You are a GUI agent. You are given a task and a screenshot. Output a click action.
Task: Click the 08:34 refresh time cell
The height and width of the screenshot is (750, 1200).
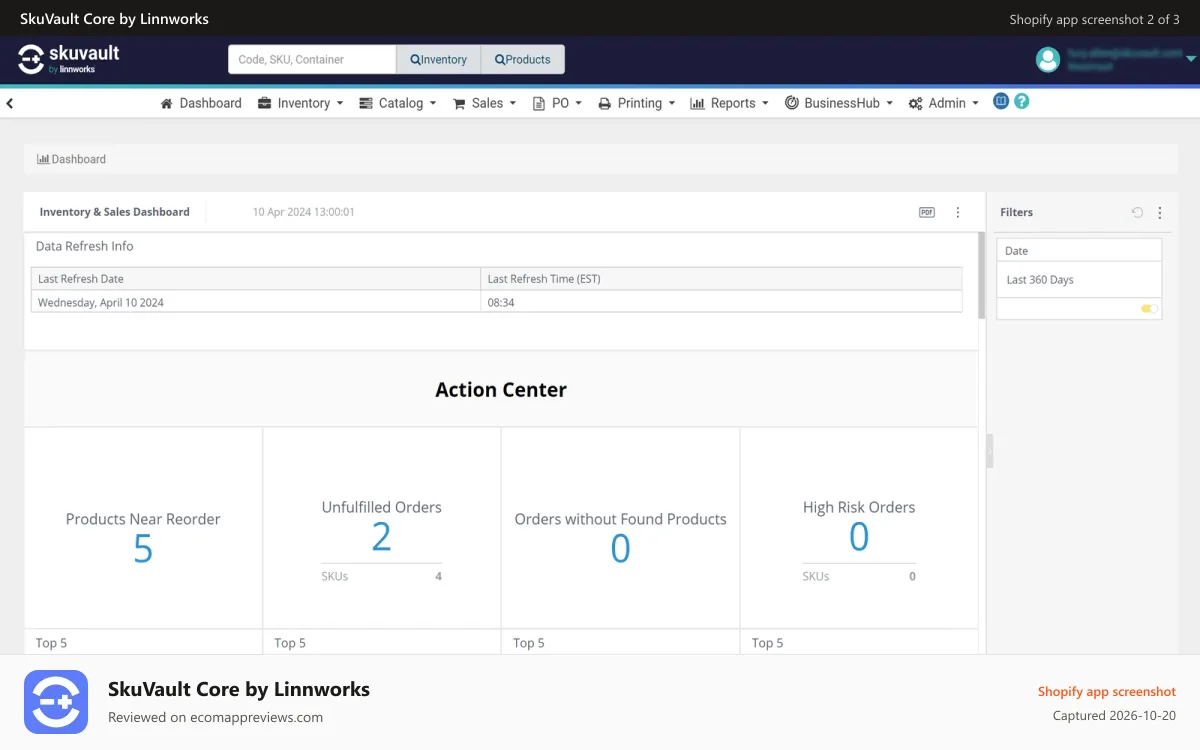(x=722, y=302)
